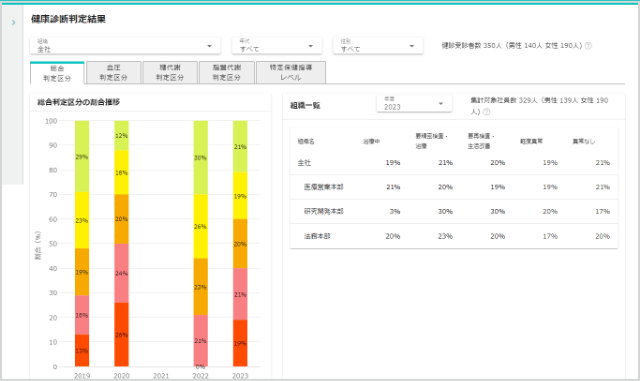Click the 健康診断判定結果 page title

click(68, 19)
